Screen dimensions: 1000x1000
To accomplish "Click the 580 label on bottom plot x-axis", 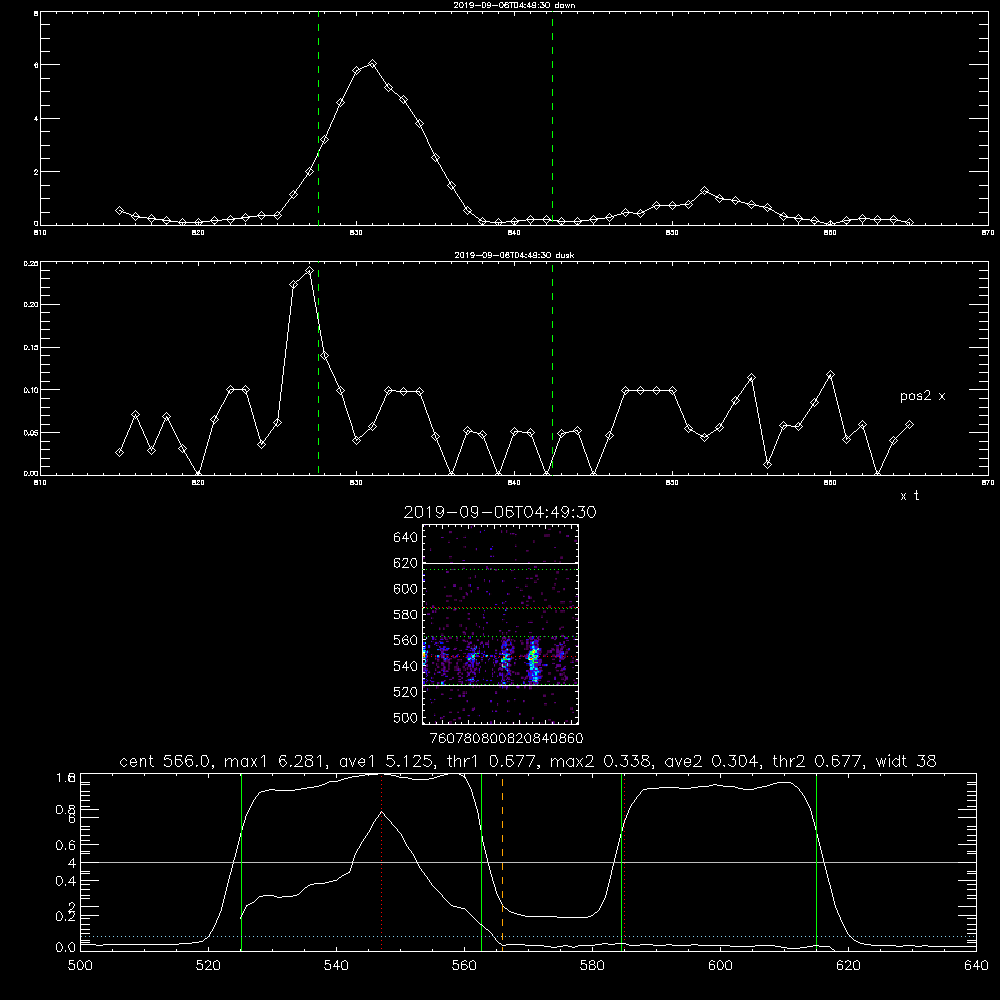I will [x=592, y=966].
